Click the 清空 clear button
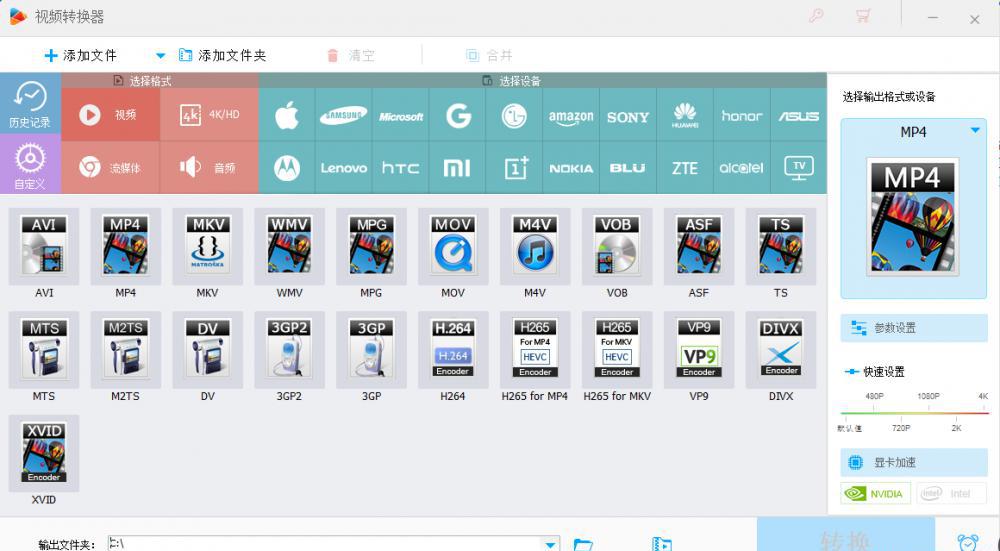This screenshot has width=1000, height=551. pos(351,55)
